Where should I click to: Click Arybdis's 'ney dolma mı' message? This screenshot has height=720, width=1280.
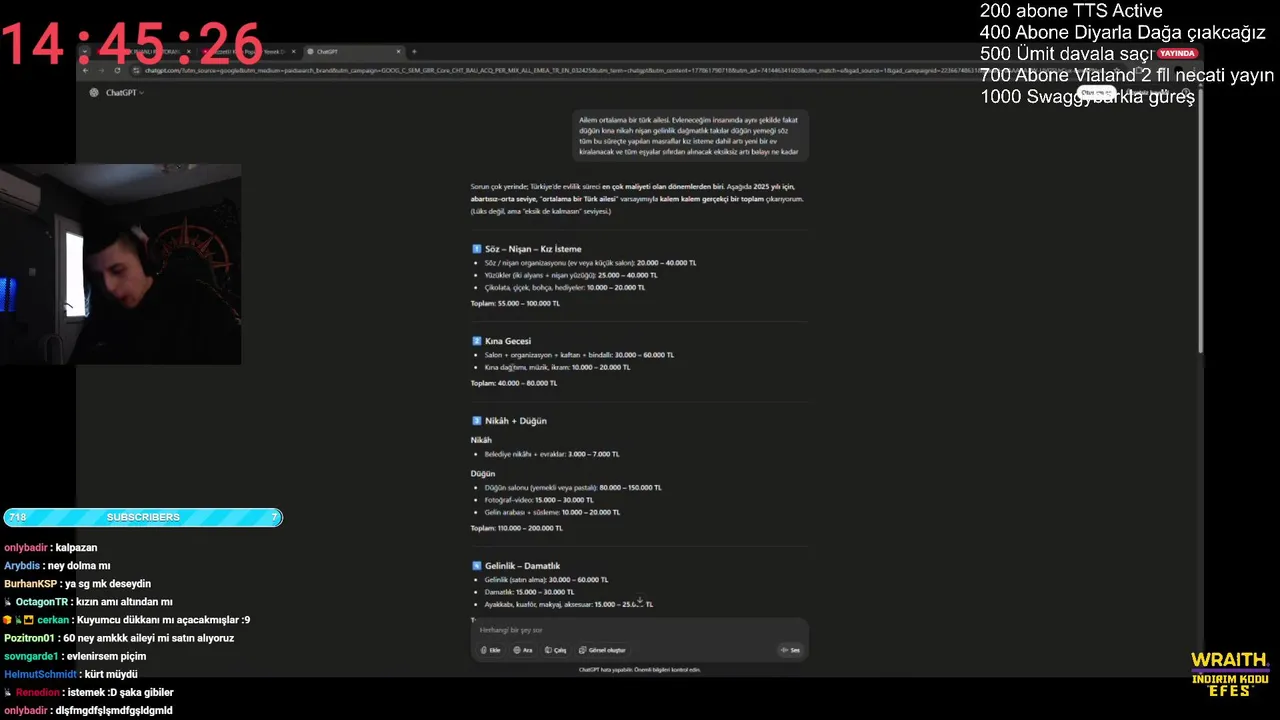57,566
